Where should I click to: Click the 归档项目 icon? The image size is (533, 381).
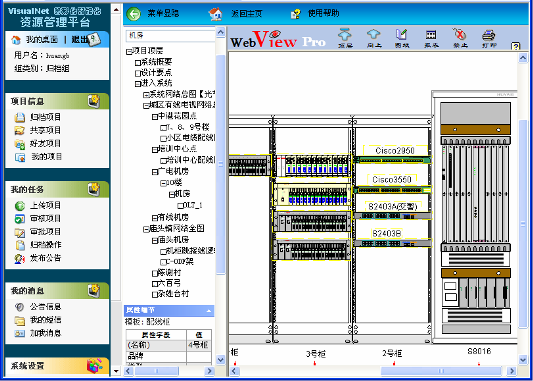point(20,117)
